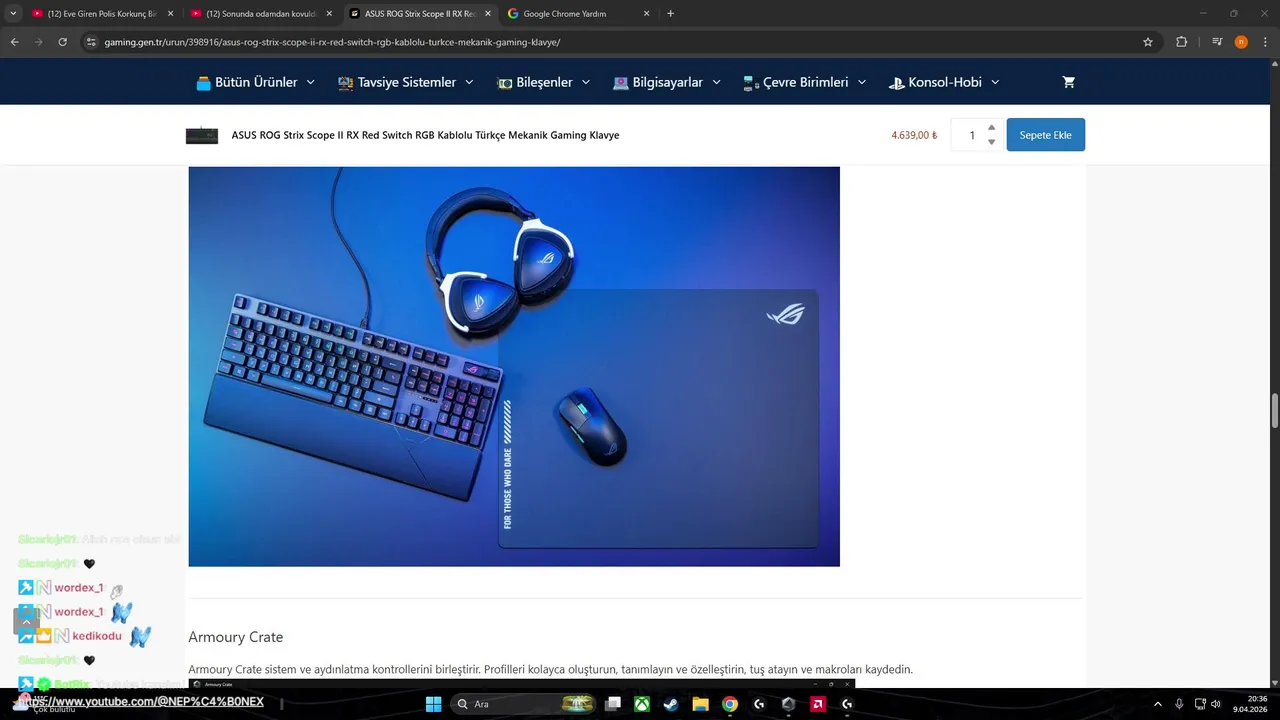Expand Bilgisayarlar menu

667,82
